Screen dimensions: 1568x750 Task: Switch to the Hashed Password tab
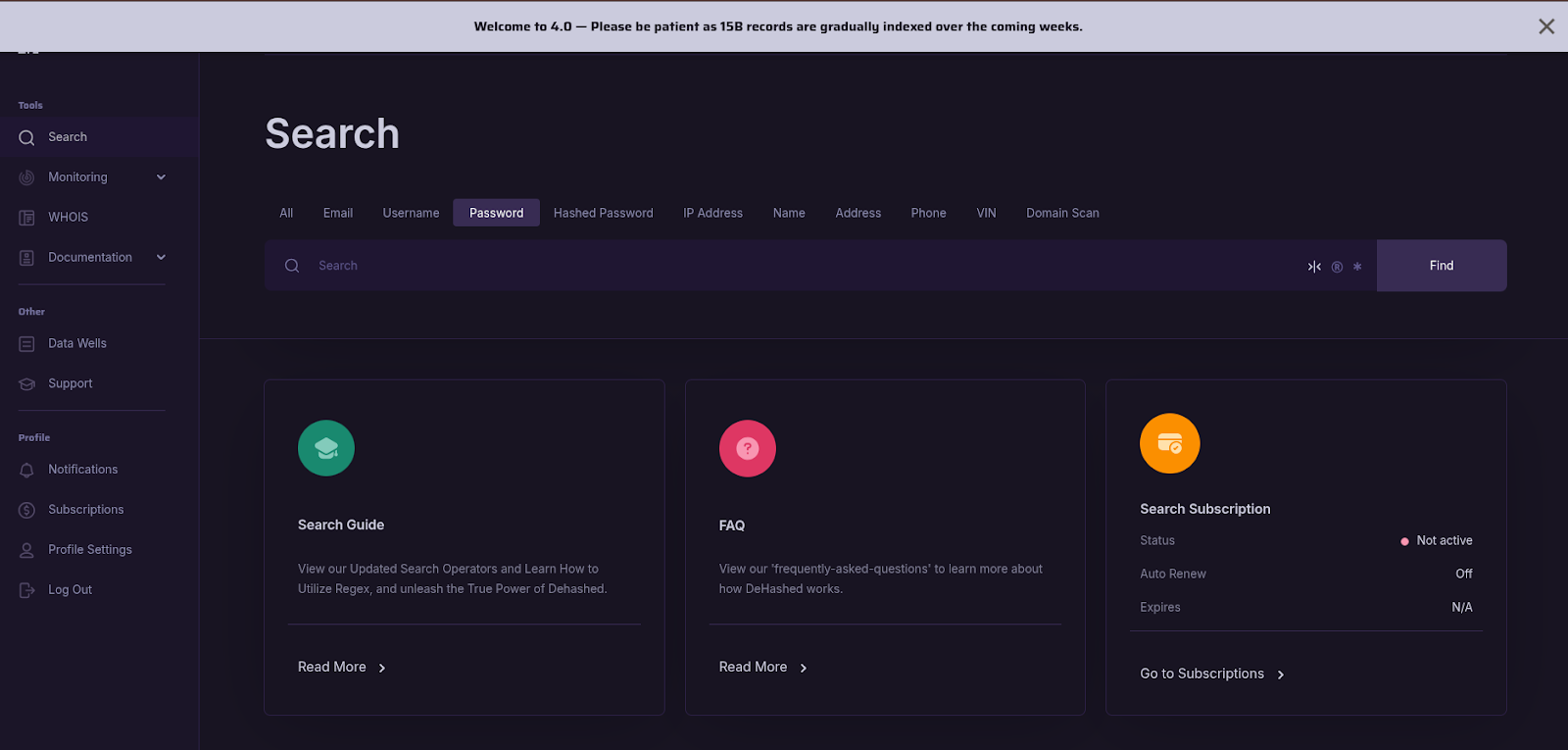coord(603,213)
